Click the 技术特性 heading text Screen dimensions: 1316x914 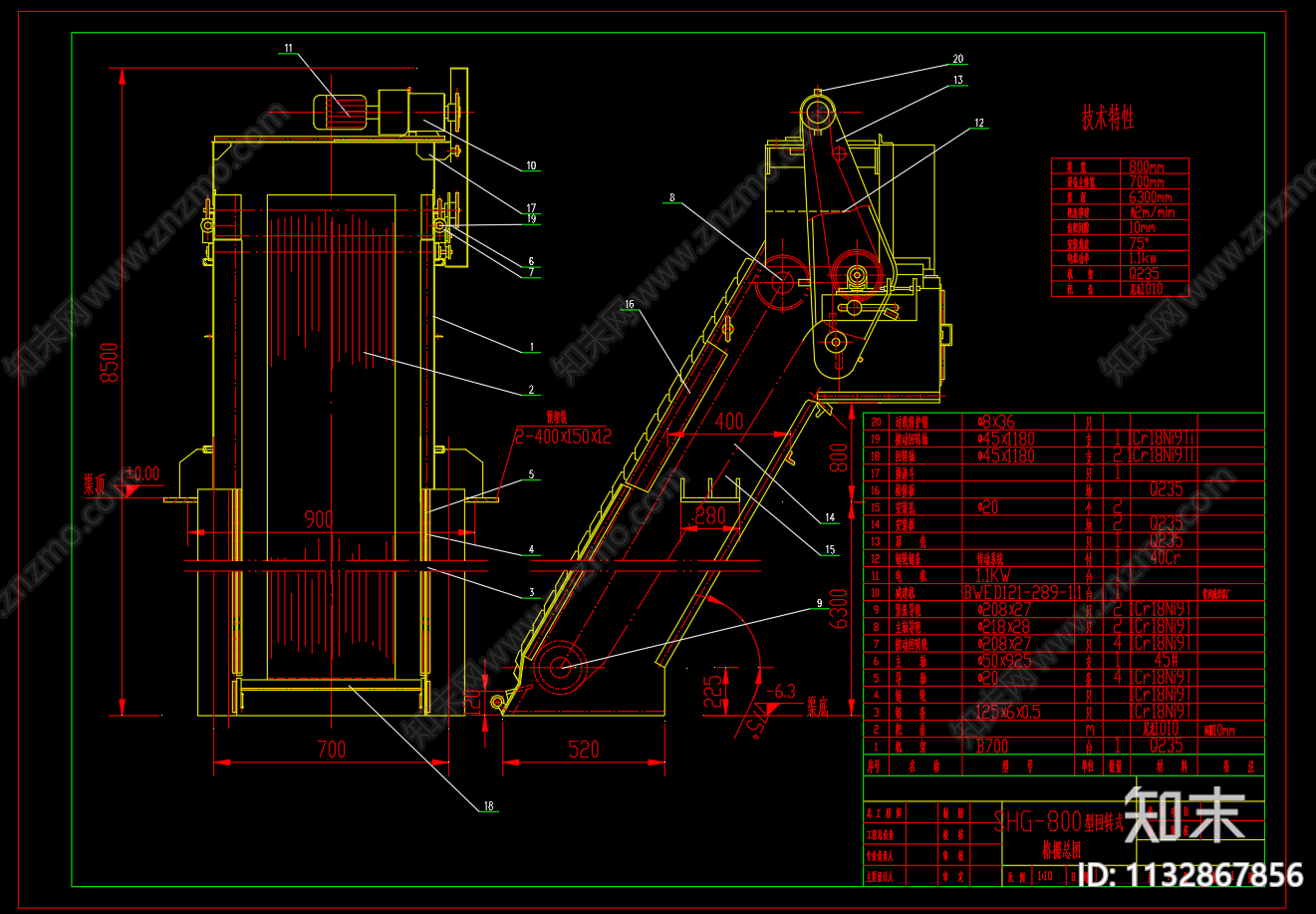pyautogui.click(x=1108, y=119)
